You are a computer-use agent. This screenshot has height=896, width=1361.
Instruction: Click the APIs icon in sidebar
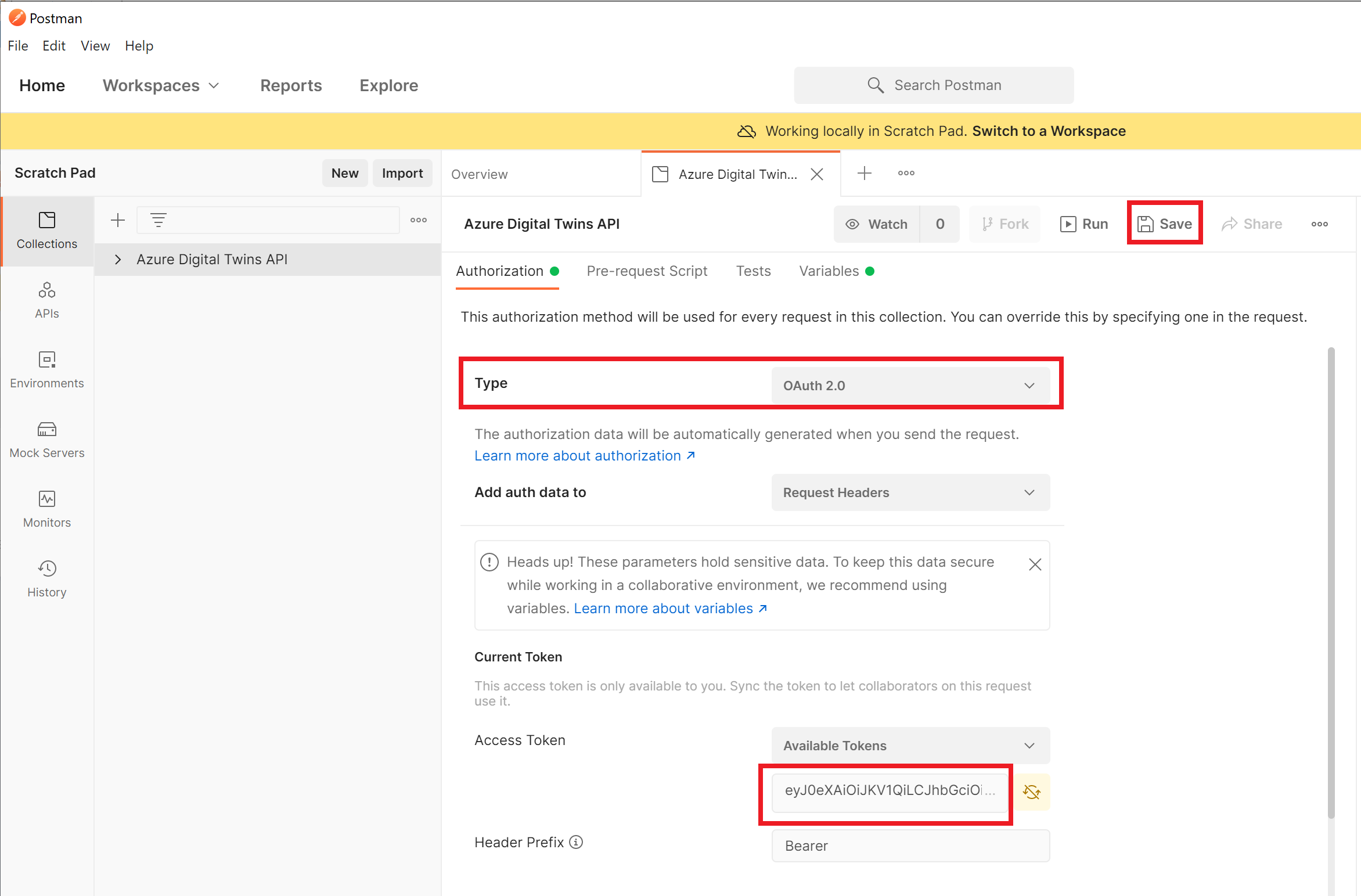47,300
